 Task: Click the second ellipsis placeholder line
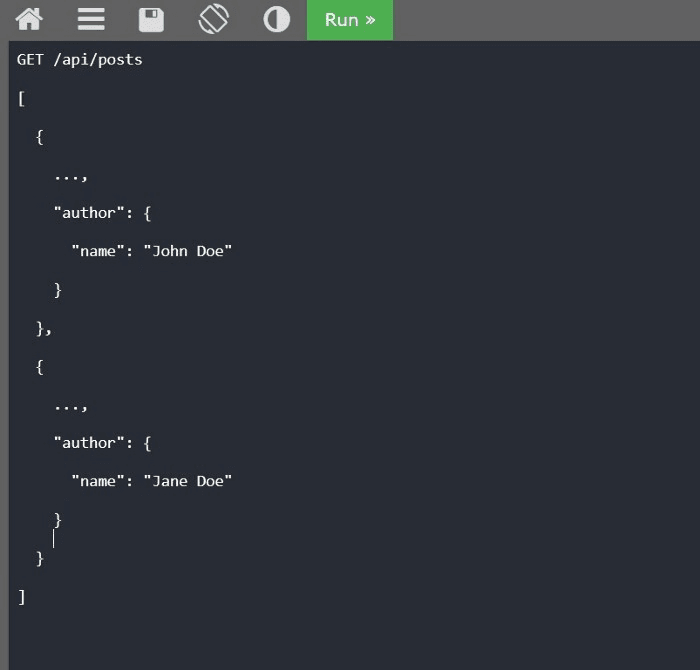(70, 406)
